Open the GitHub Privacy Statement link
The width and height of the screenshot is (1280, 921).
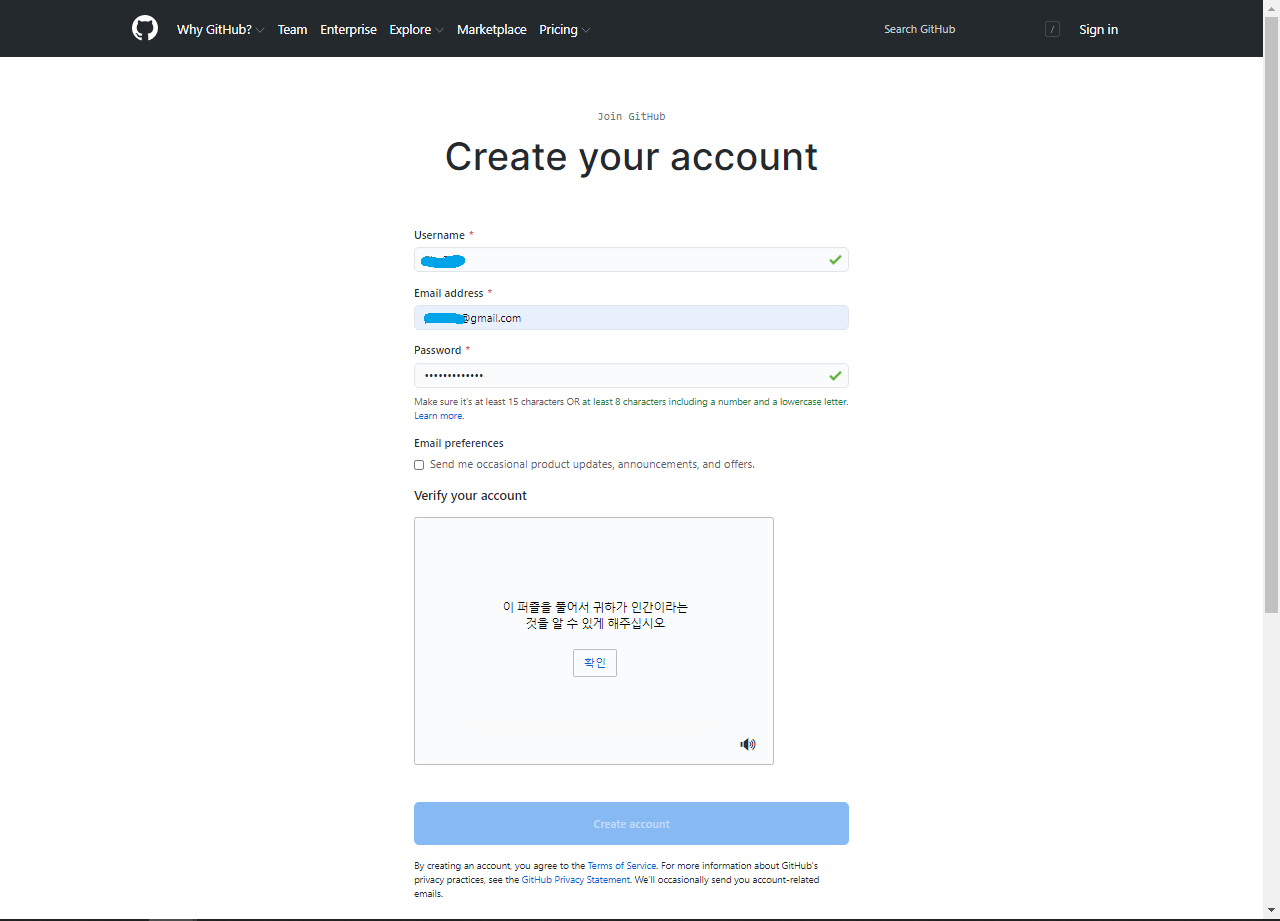point(576,880)
